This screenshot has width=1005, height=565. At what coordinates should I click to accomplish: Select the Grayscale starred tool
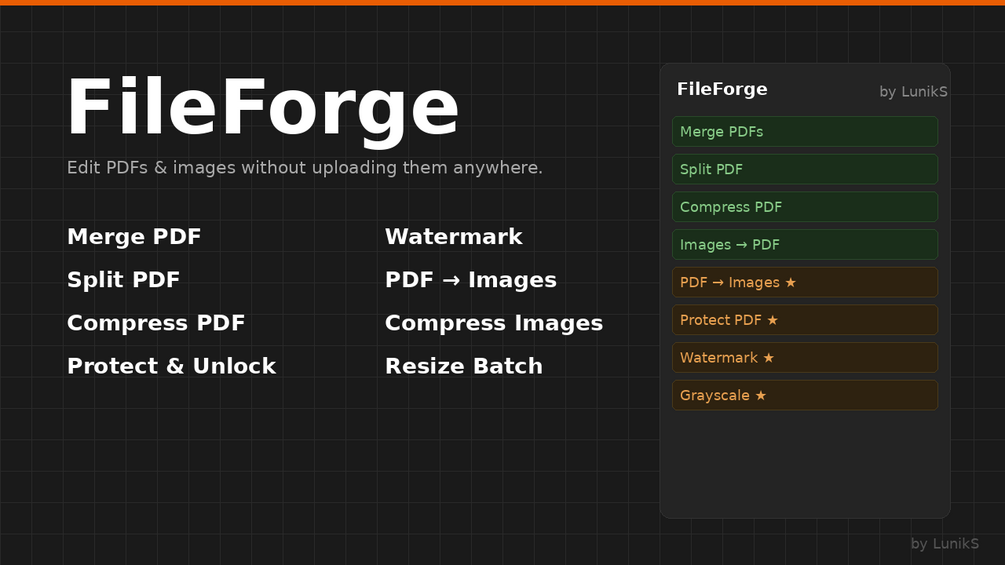(805, 396)
